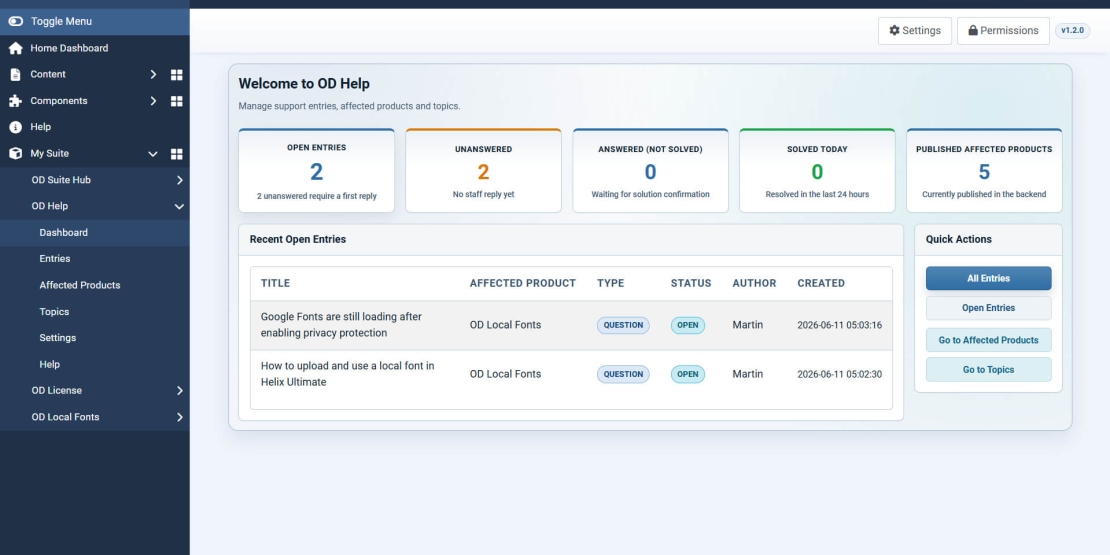Click Martin in the Helix Ultimate row

748,374
